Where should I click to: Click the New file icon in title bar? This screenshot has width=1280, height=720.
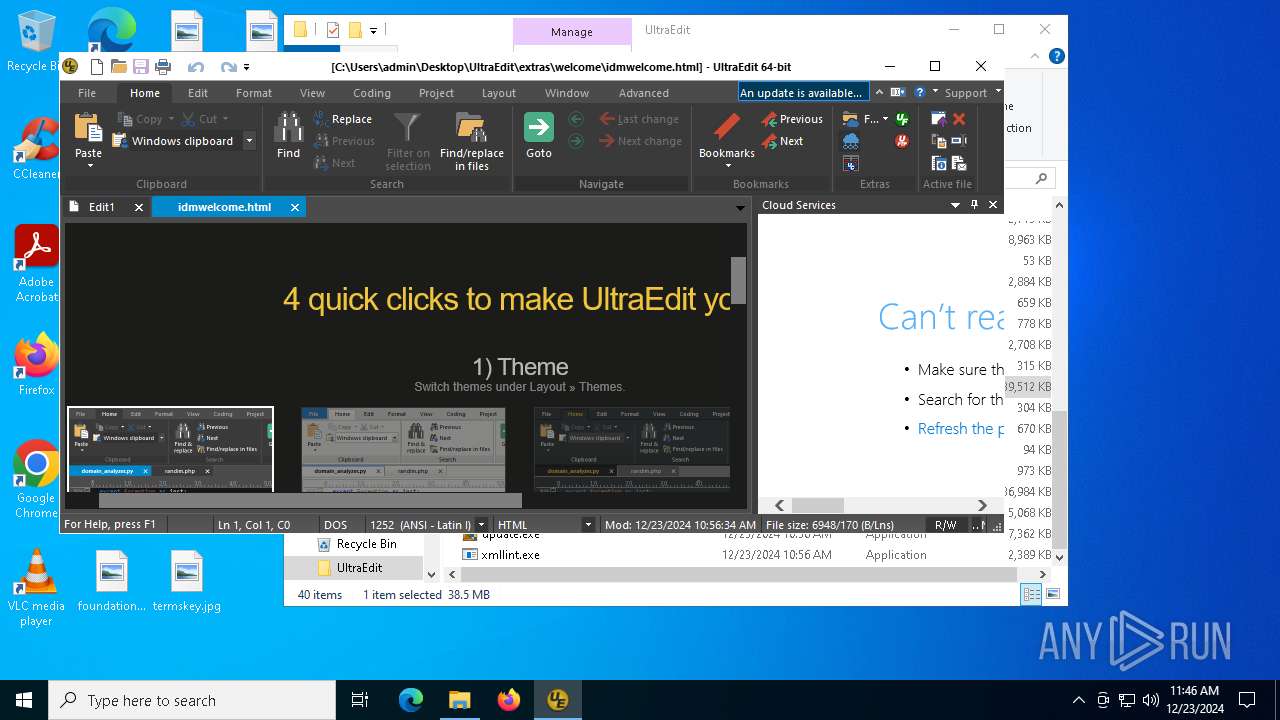97,67
